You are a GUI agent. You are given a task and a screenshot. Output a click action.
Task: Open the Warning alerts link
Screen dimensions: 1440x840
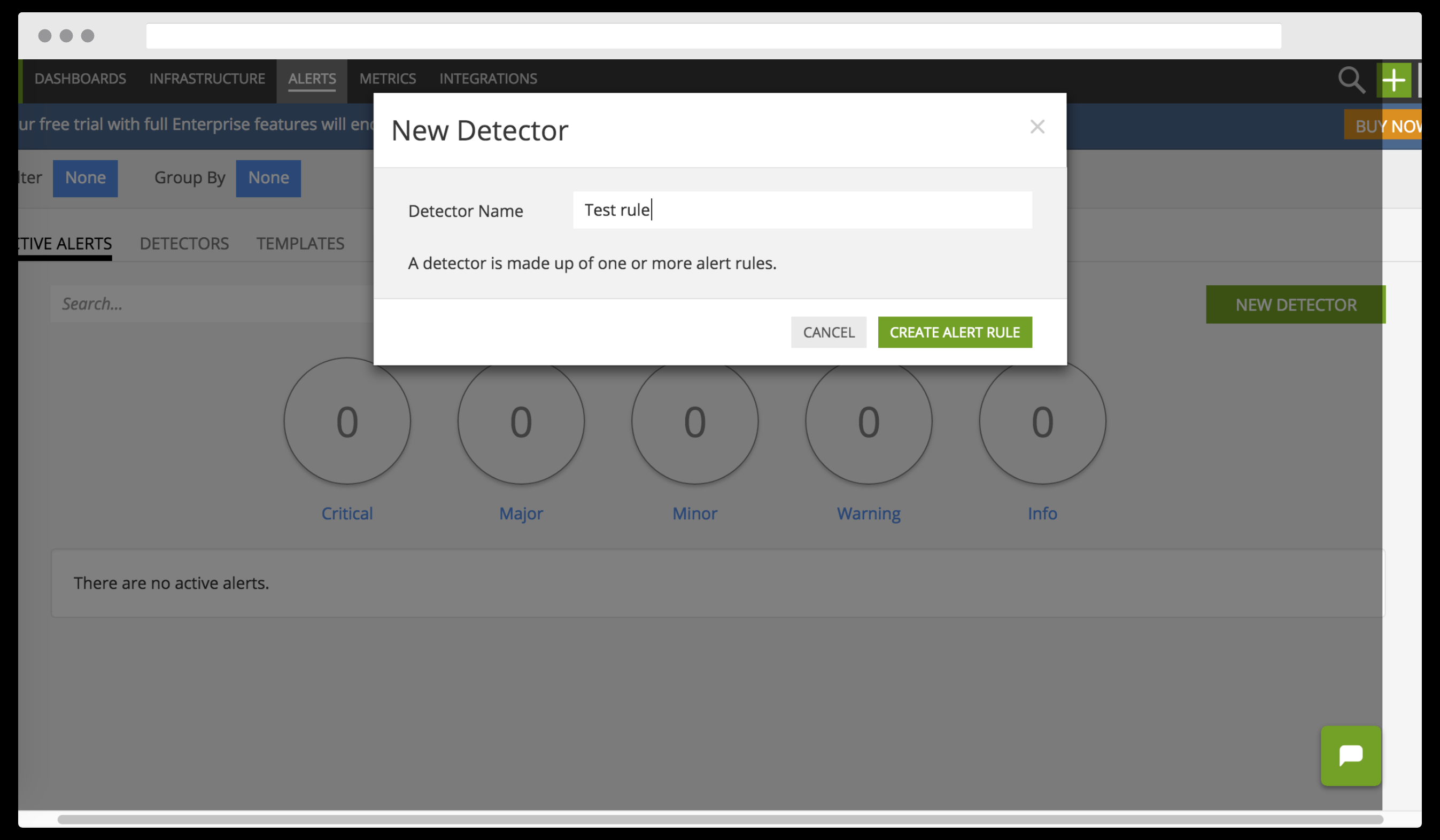[x=868, y=513]
